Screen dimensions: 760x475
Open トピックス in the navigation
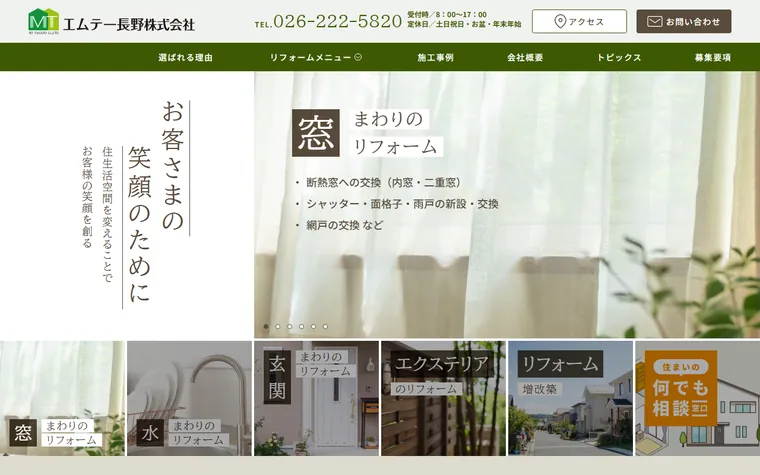[619, 57]
